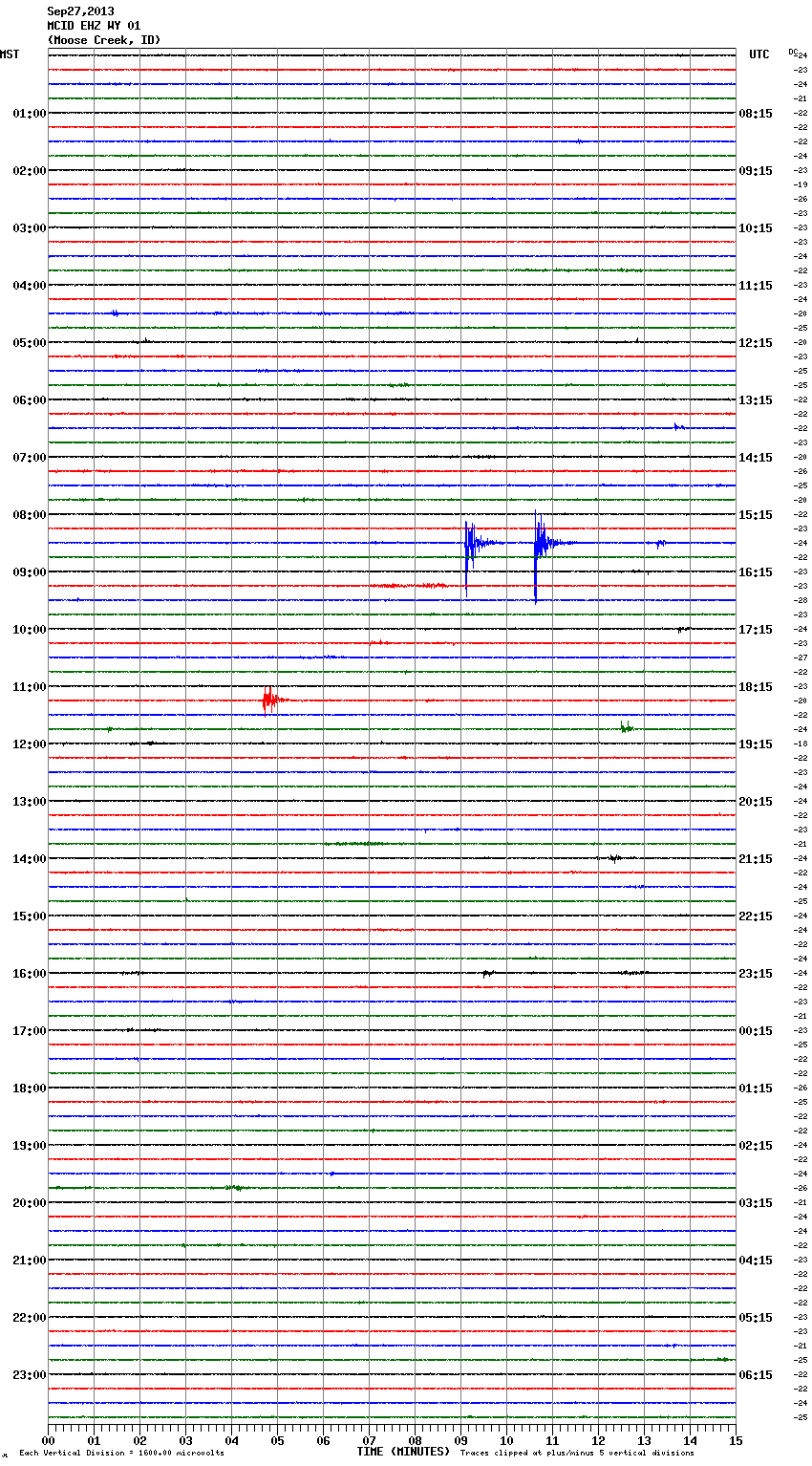
Task: Click the 00:15 UTC time label
Action: click(756, 1031)
